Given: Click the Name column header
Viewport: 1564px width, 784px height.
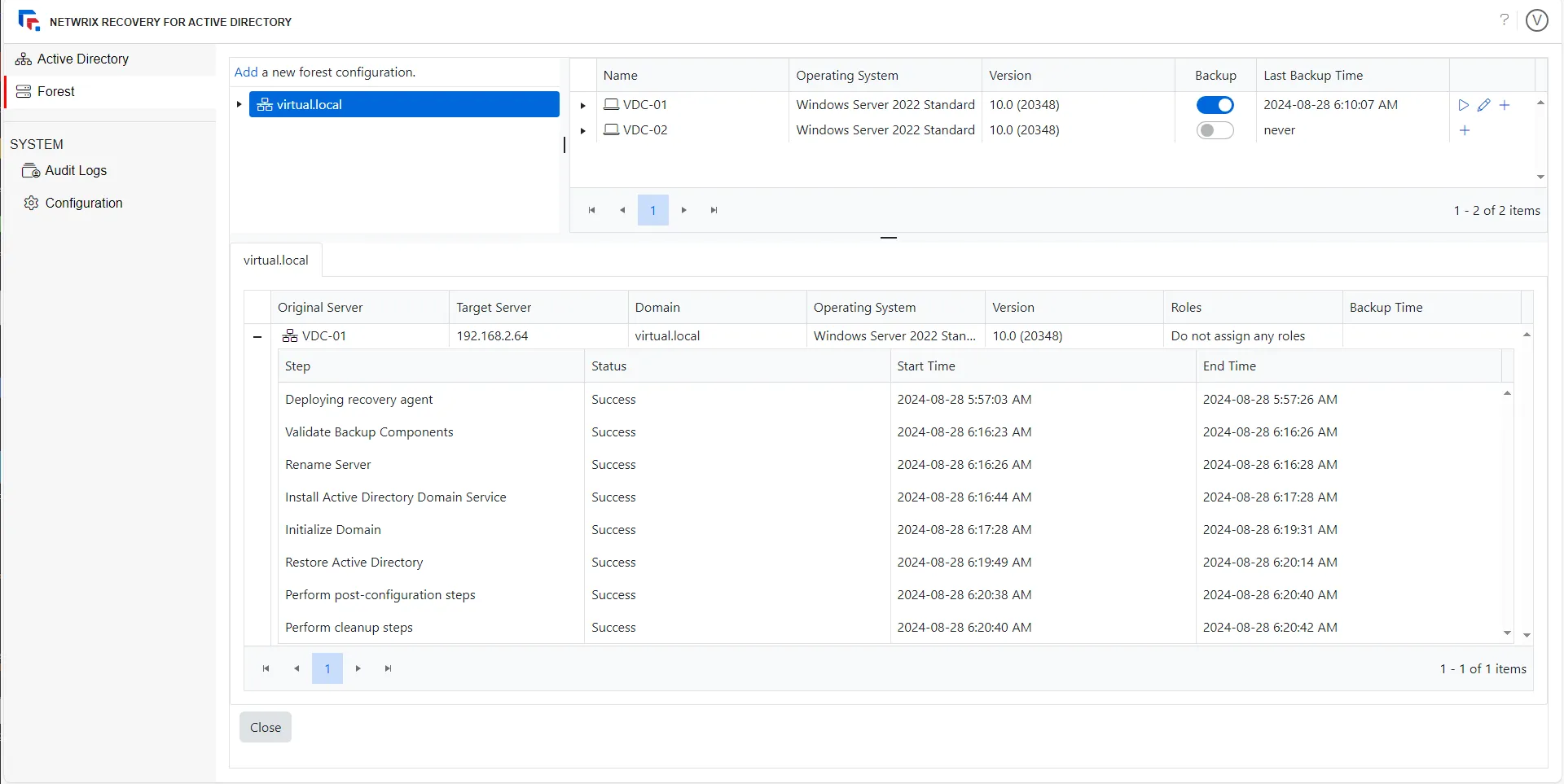Looking at the screenshot, I should point(692,75).
